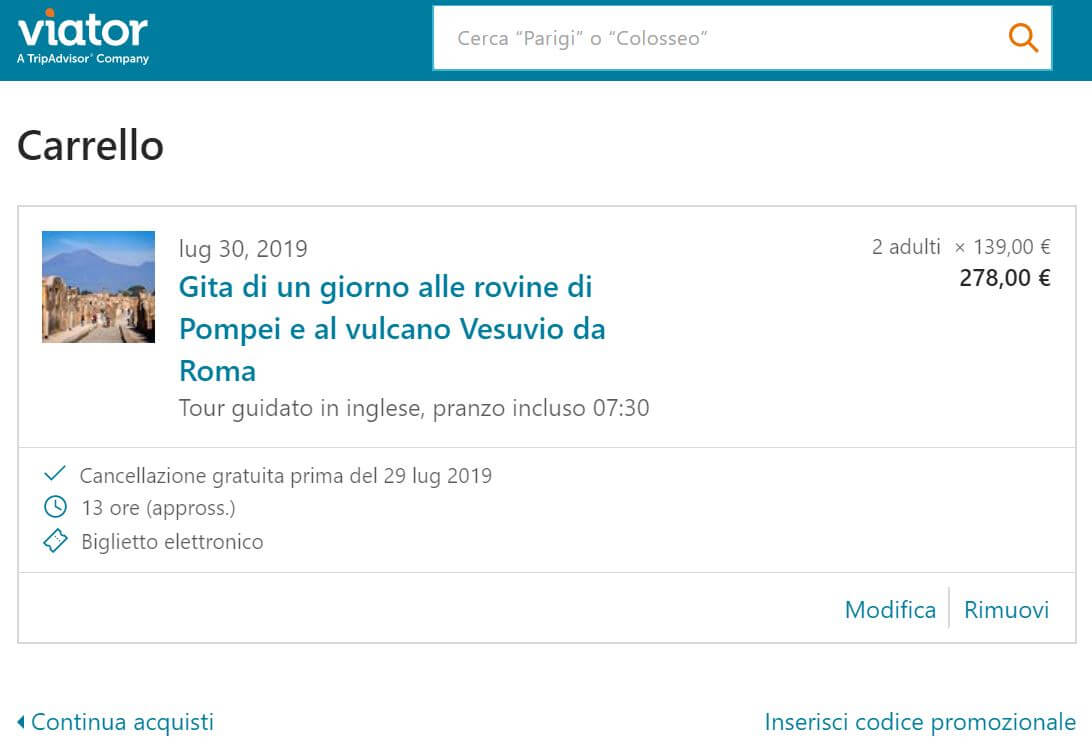
Task: Click the 'lug 30, 2019' date text
Action: [243, 249]
